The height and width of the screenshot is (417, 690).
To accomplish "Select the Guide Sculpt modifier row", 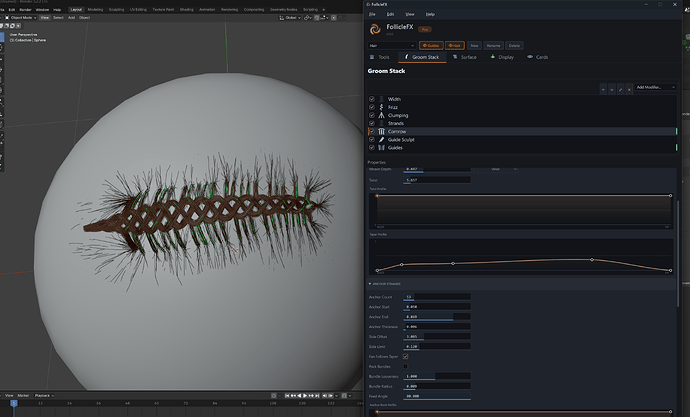I will click(522, 139).
